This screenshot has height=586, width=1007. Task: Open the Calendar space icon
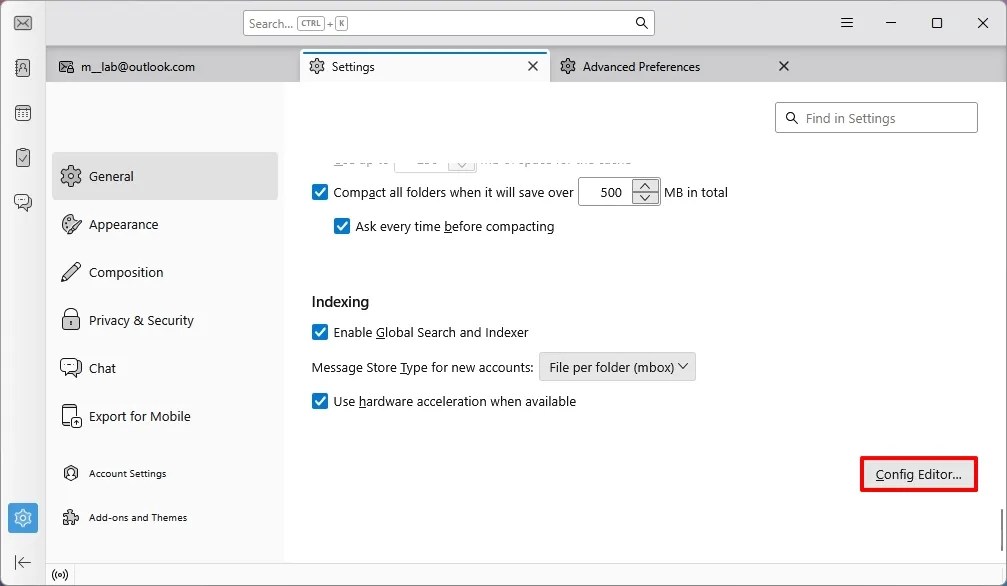tap(23, 113)
